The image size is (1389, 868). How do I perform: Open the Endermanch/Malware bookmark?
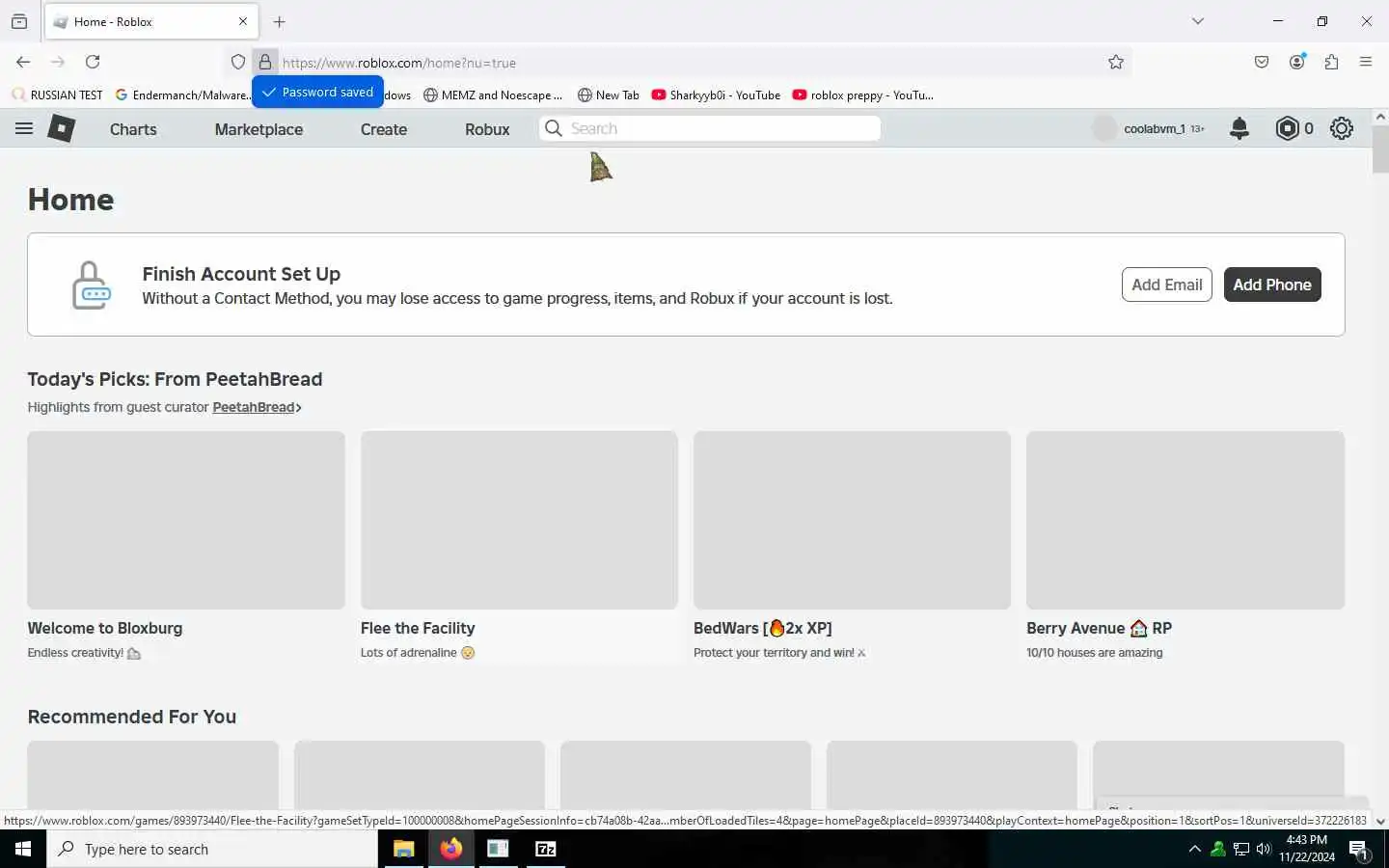pyautogui.click(x=182, y=95)
